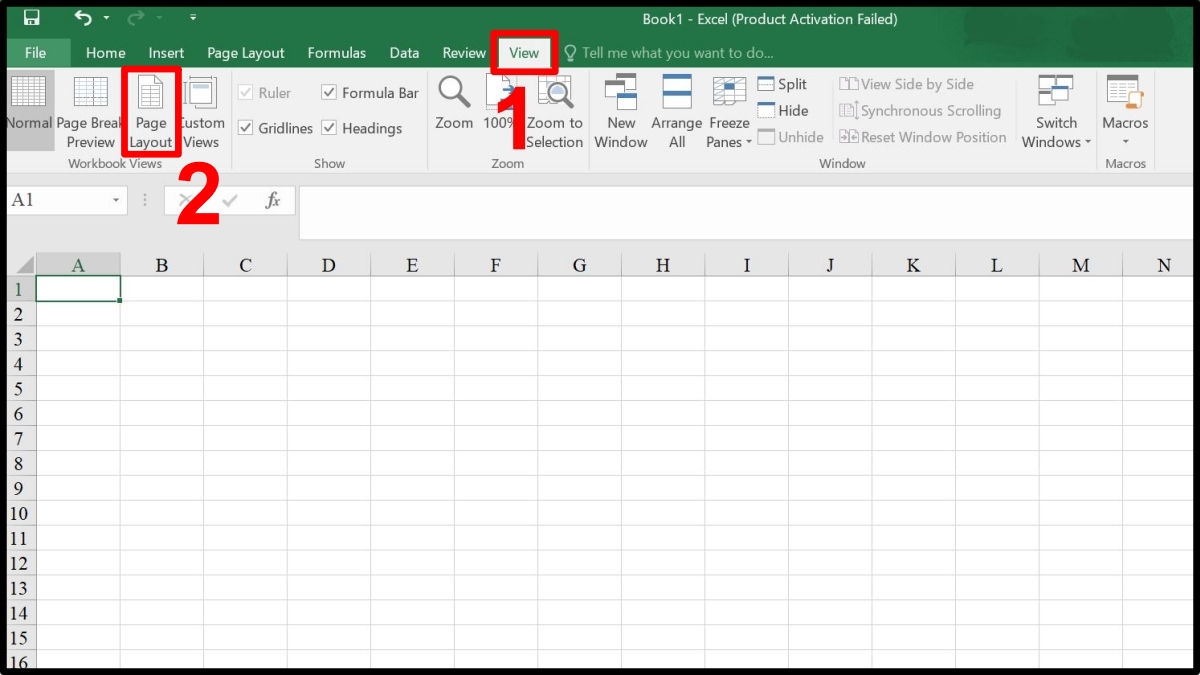This screenshot has height=675, width=1200.
Task: Uncheck the Formula Bar option
Action: tap(330, 92)
